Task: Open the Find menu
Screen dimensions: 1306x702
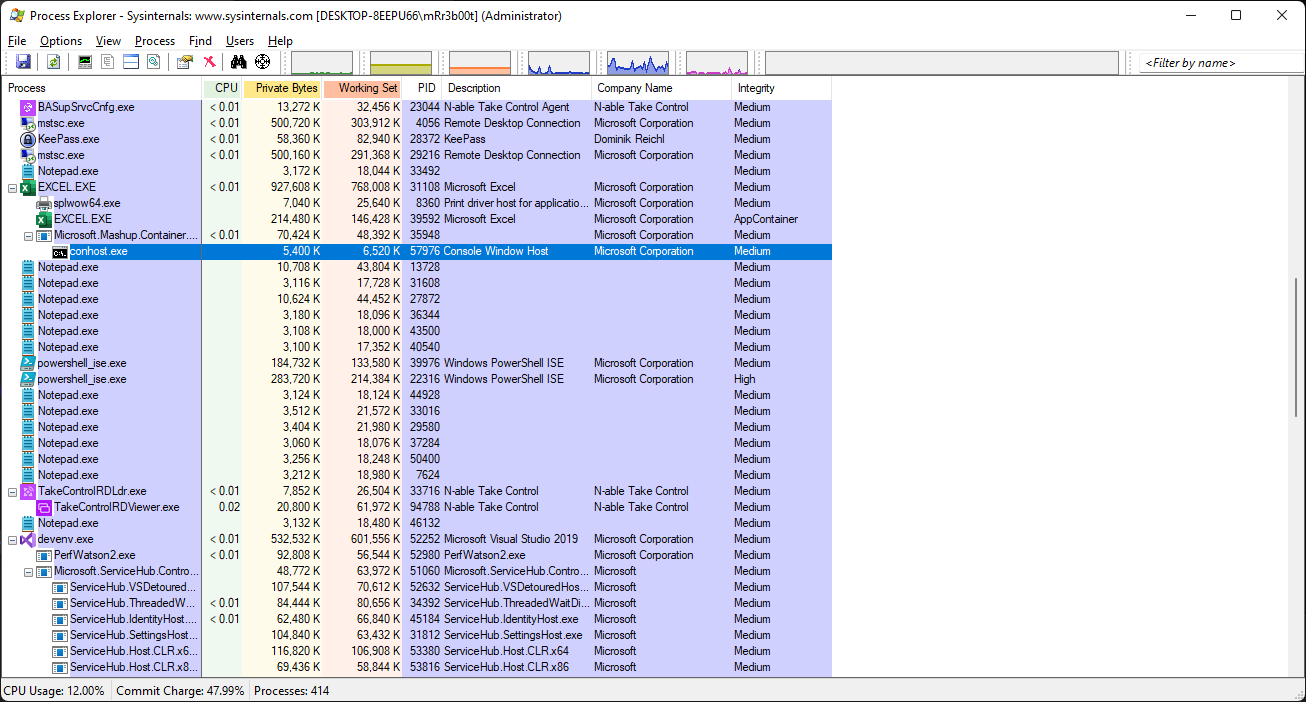Action: tap(200, 41)
